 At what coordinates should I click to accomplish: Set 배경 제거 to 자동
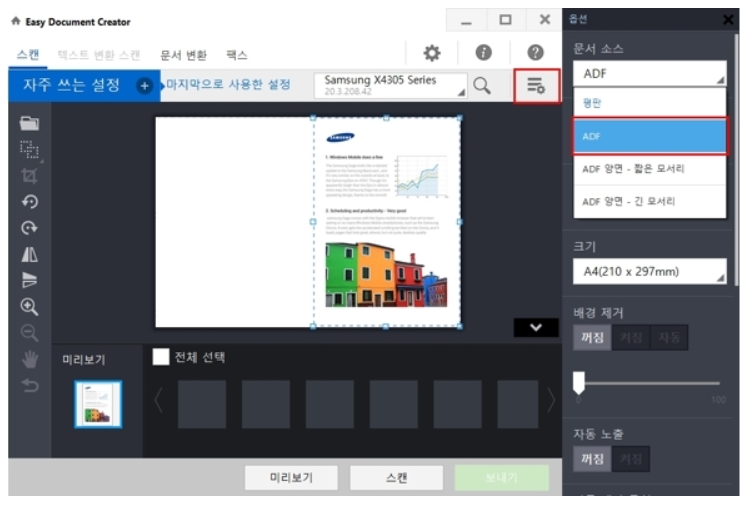coord(669,338)
